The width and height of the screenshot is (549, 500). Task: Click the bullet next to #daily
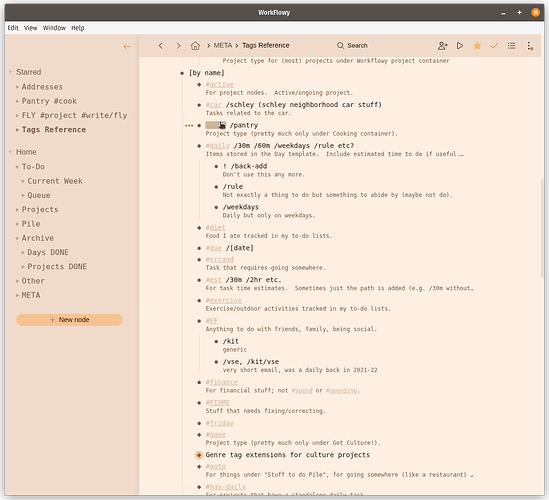(x=199, y=146)
